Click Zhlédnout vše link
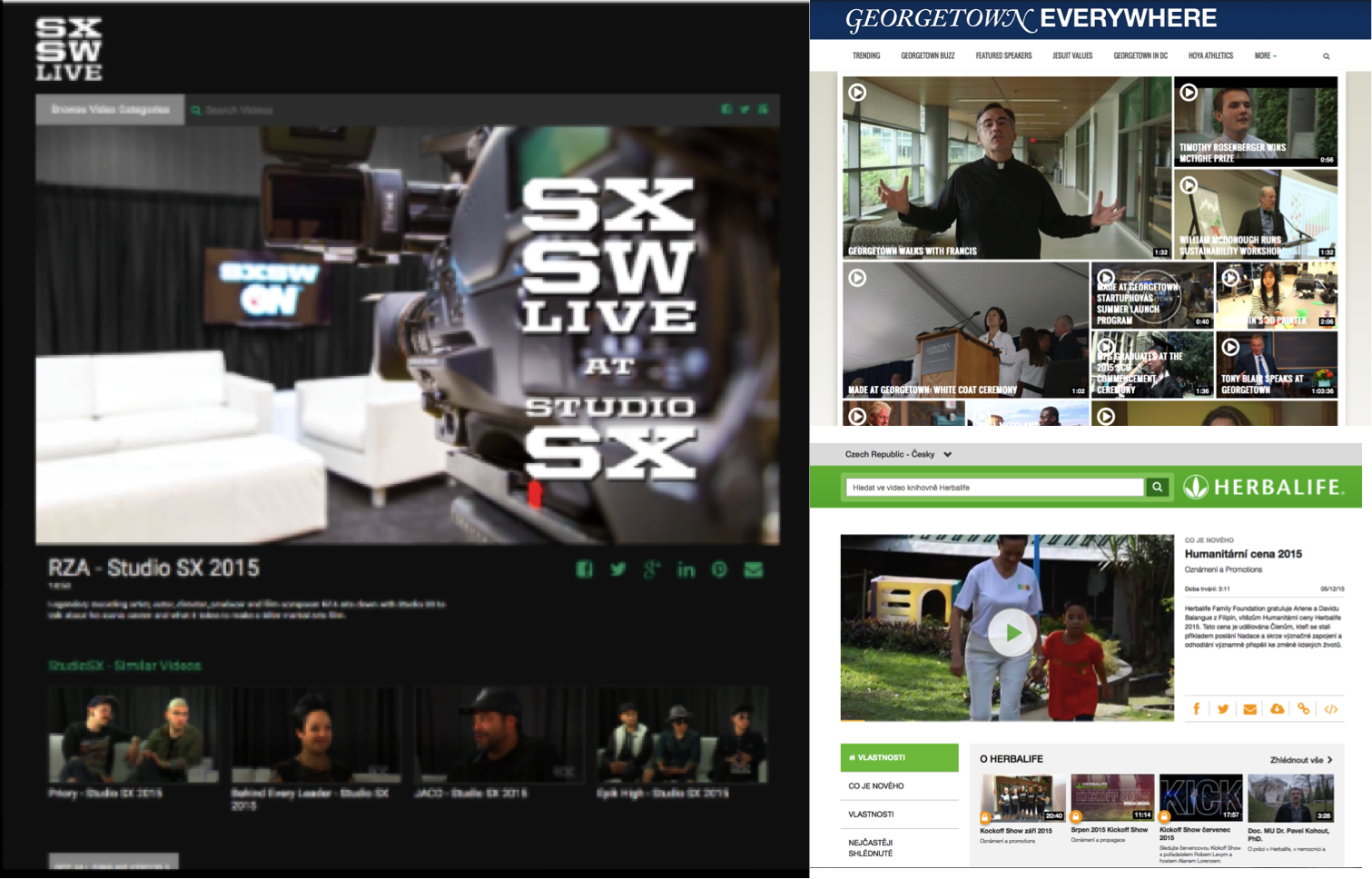Screen dimensions: 1372x879 pos(1301,760)
